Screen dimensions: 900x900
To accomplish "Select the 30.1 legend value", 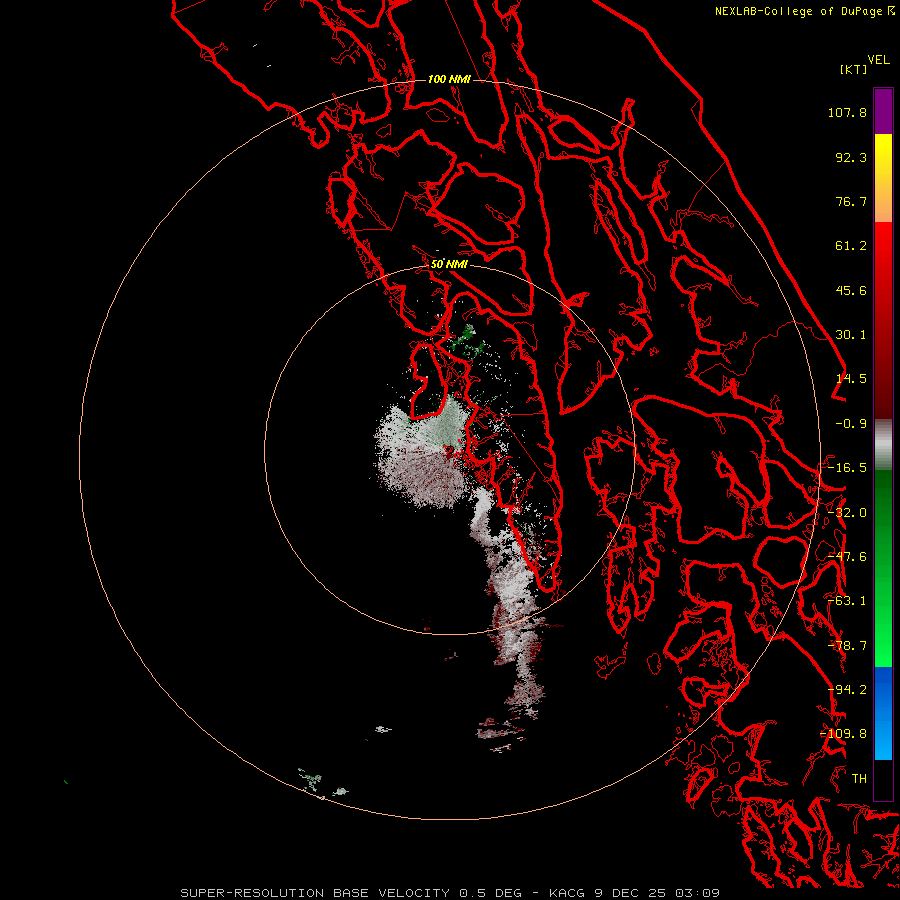I will pyautogui.click(x=851, y=335).
